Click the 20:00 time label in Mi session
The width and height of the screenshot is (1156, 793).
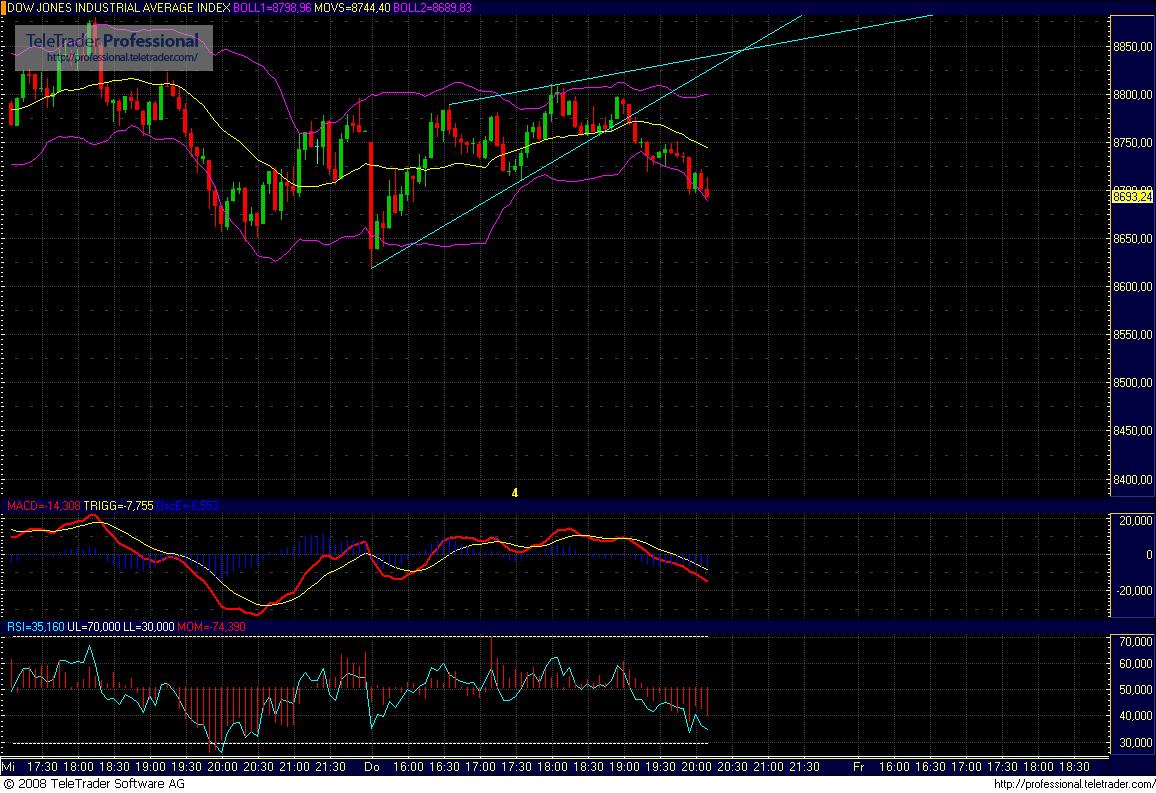coord(222,766)
